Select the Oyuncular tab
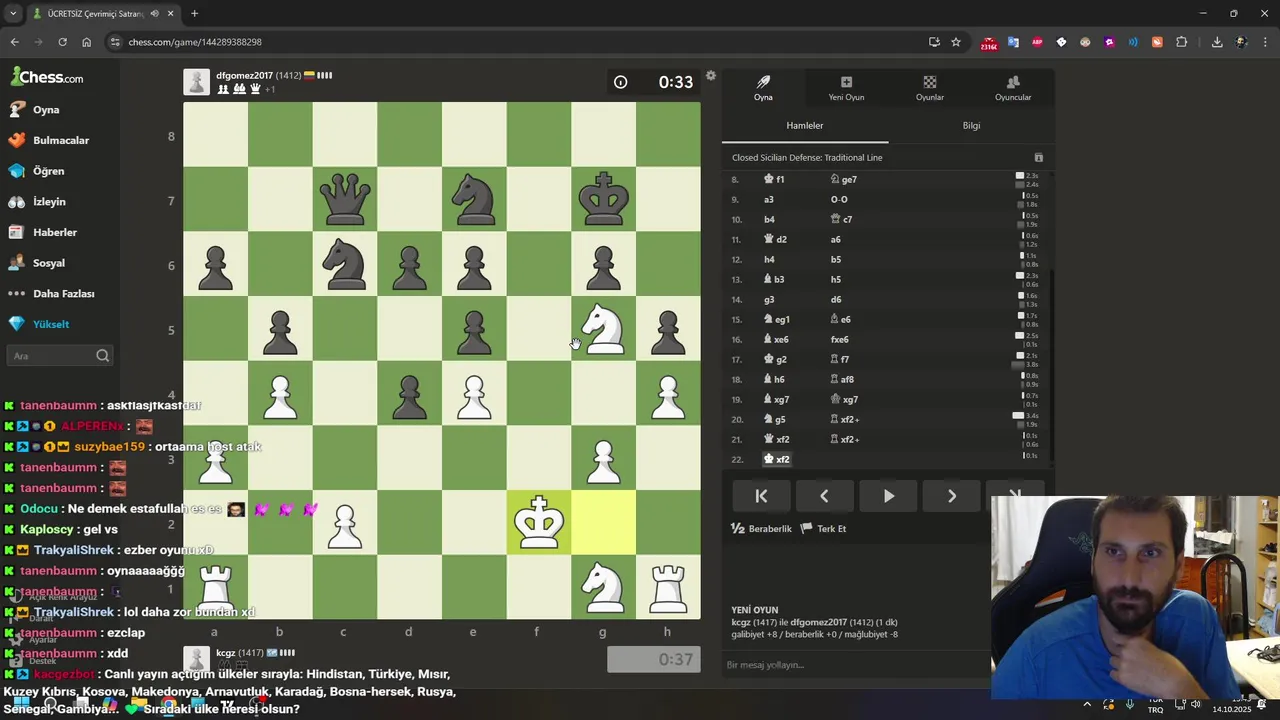This screenshot has width=1280, height=720. 1013,88
